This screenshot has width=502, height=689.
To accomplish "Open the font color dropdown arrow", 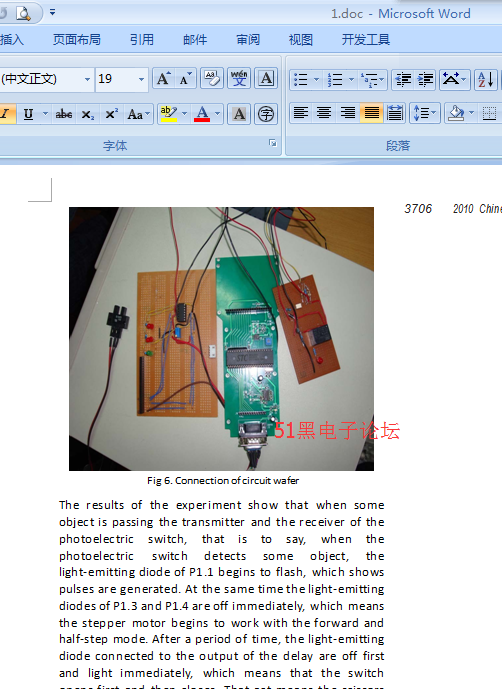I will click(x=218, y=114).
